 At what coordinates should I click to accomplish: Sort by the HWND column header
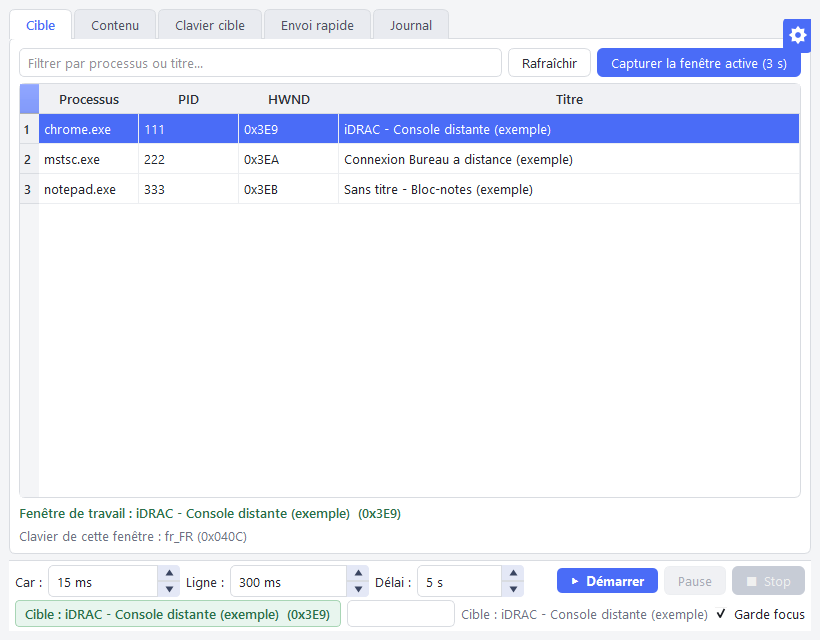(x=289, y=99)
